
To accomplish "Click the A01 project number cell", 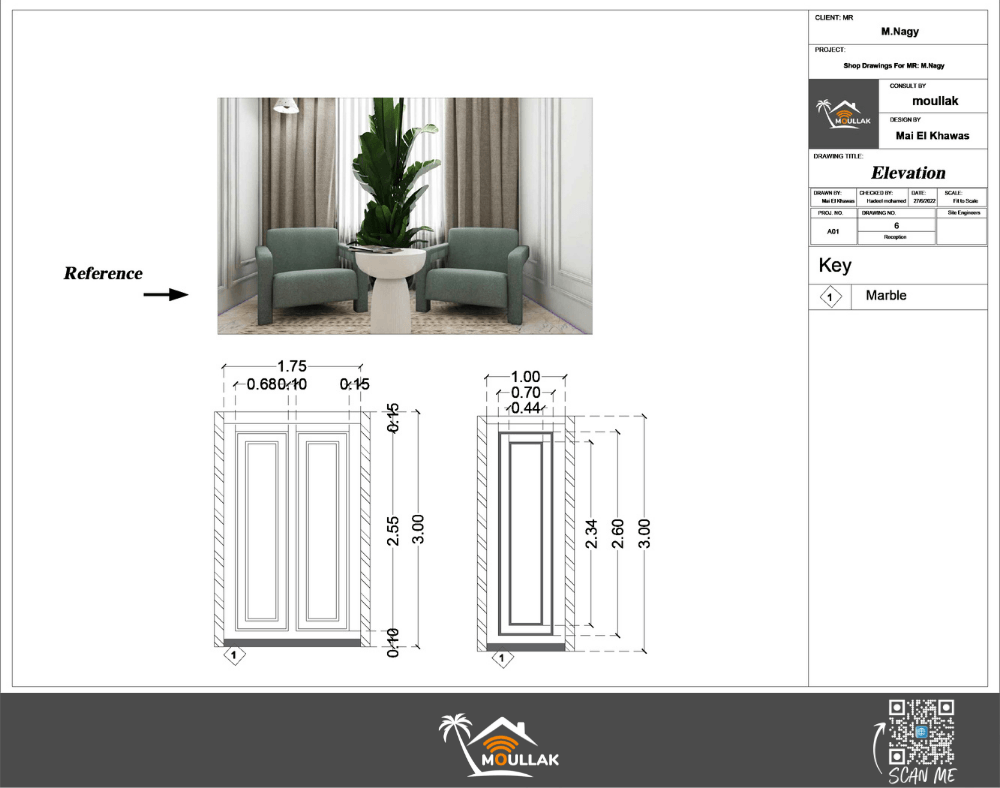I will coord(832,232).
